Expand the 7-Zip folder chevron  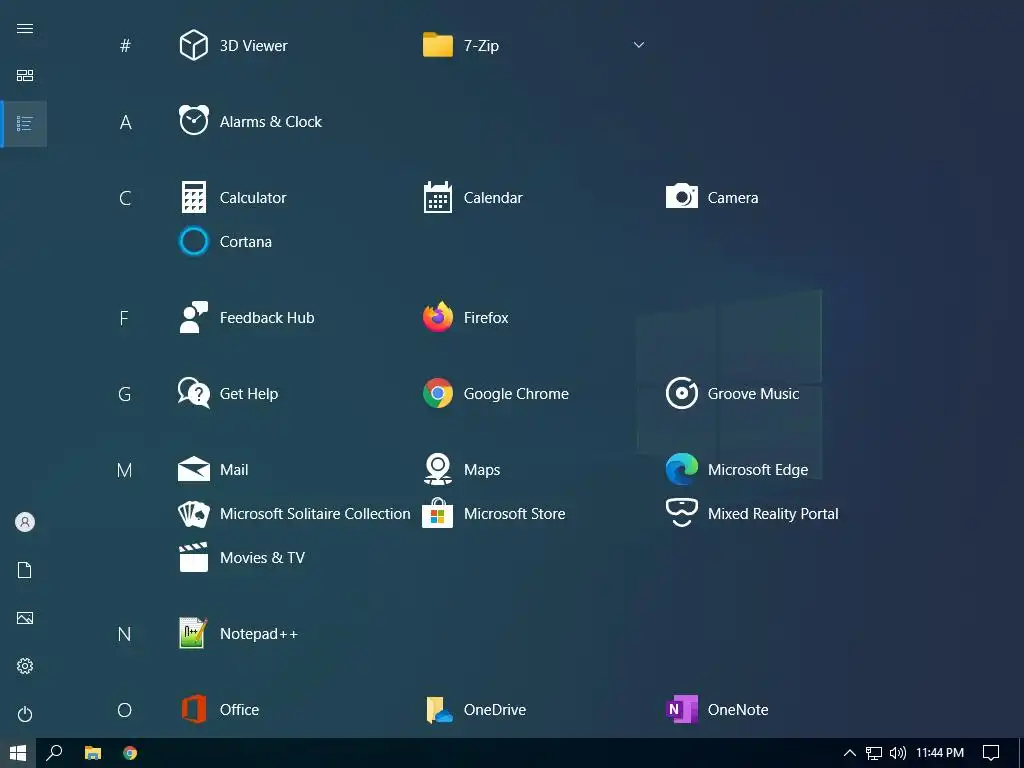[639, 45]
